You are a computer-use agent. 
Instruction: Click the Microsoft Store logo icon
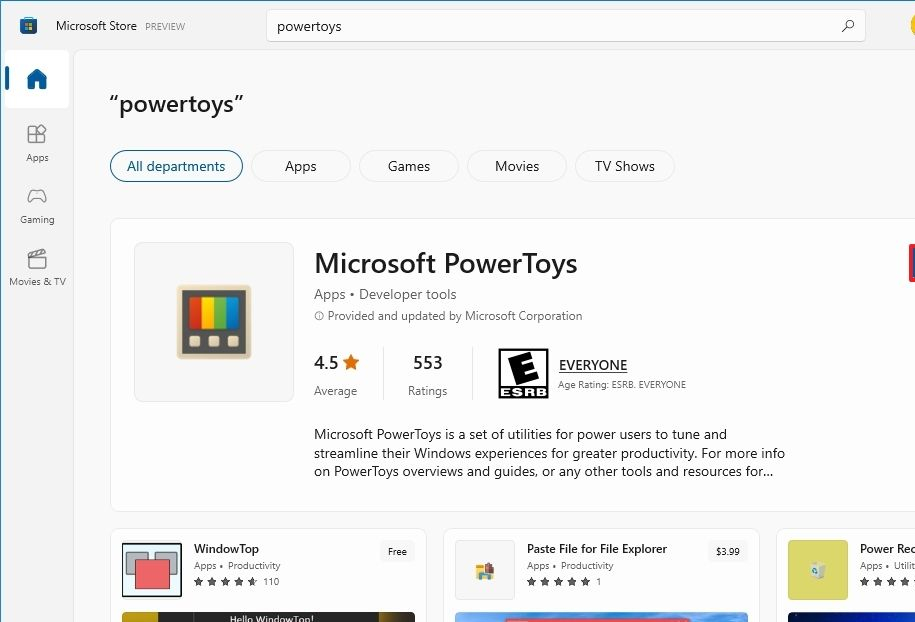tap(28, 26)
